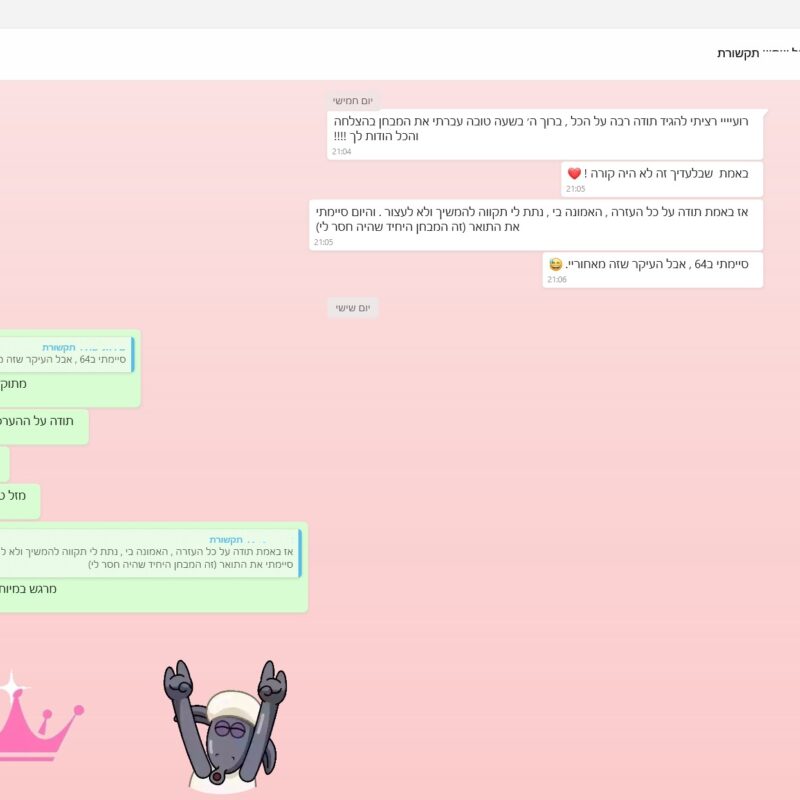
Task: Click the pink crown sticker
Action: (40, 722)
